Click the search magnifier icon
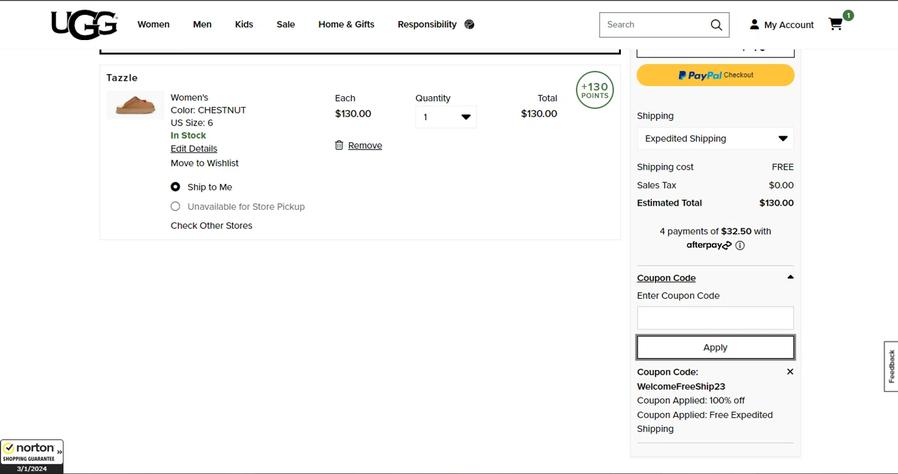The image size is (898, 474). pos(716,25)
